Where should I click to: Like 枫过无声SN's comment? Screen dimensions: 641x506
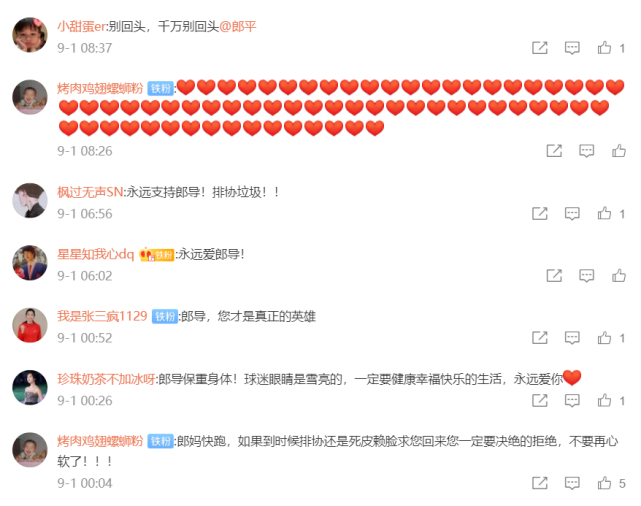(604, 213)
